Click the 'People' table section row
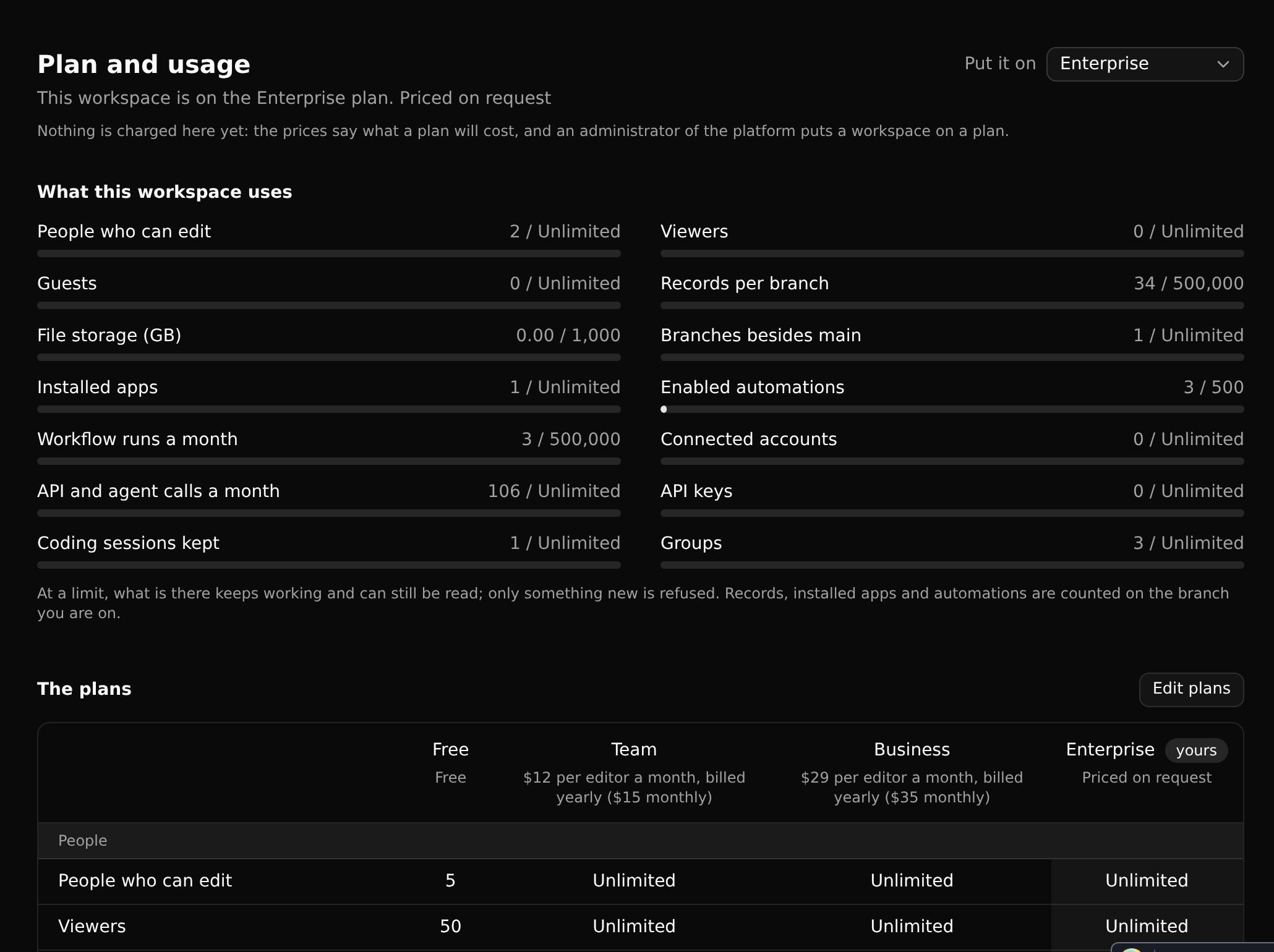The width and height of the screenshot is (1274, 952). [x=641, y=841]
